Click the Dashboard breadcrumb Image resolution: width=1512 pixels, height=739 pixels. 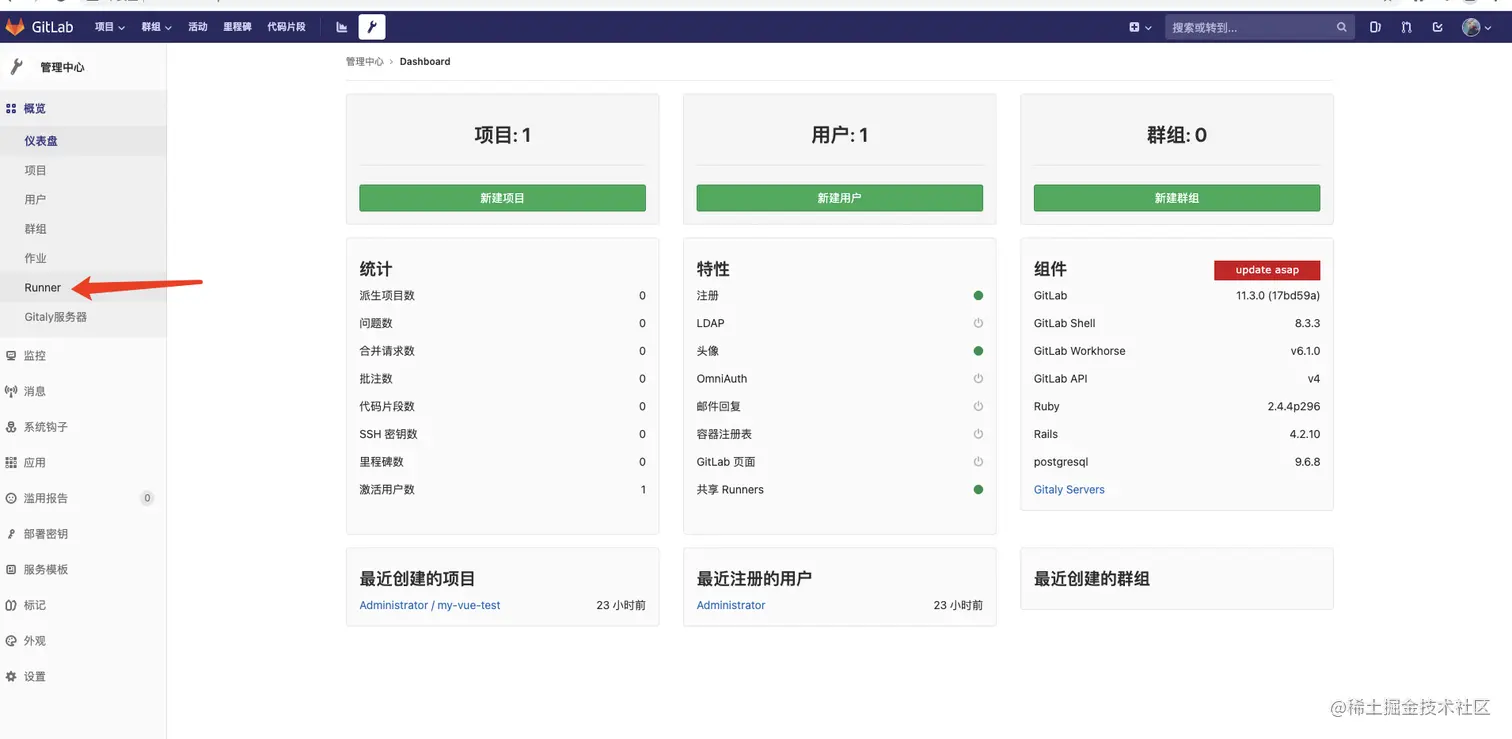tap(425, 62)
